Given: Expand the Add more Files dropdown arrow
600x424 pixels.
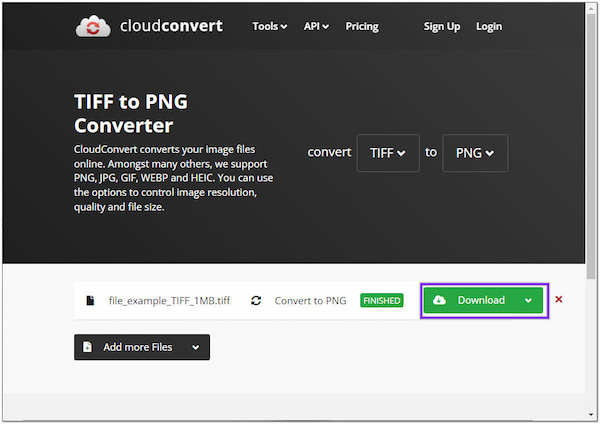Looking at the screenshot, I should click(196, 347).
